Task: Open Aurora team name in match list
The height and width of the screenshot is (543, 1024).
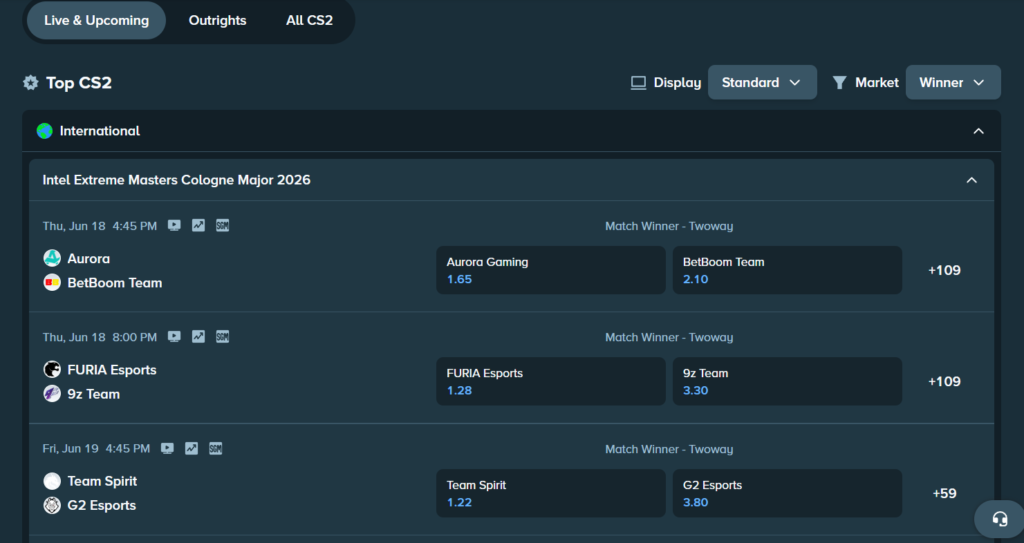Action: coord(89,258)
